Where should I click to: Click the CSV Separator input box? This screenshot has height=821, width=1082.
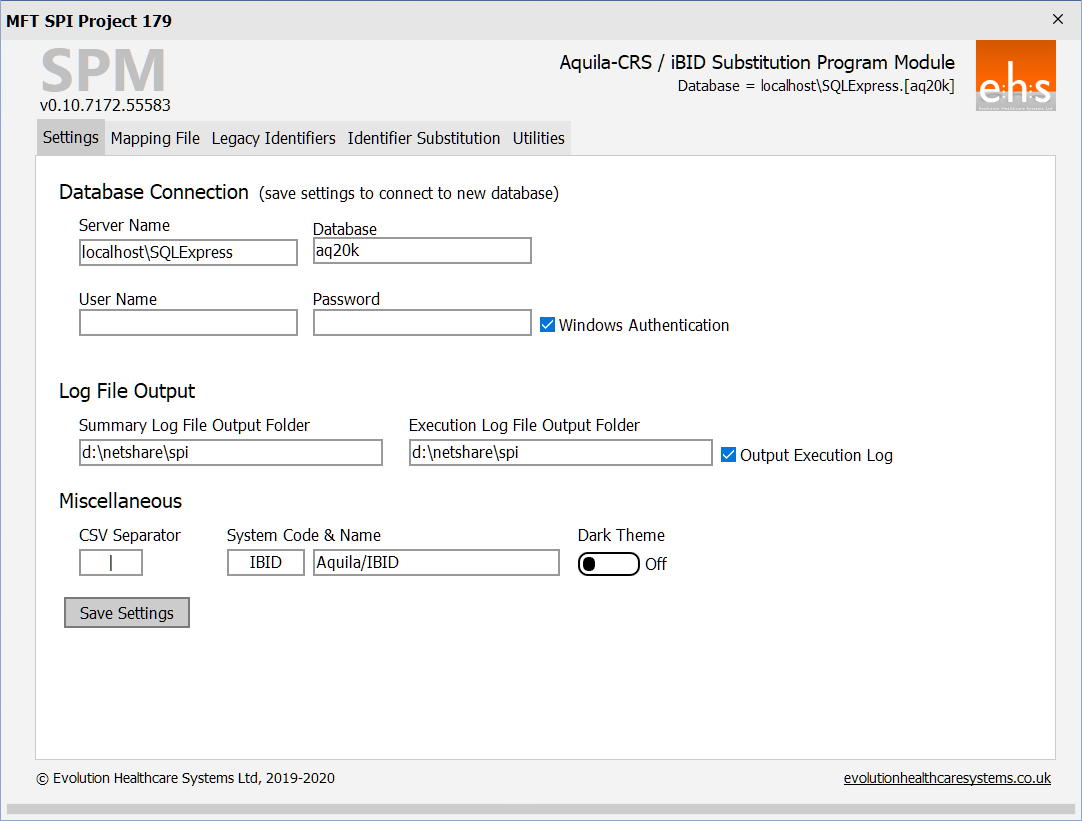click(x=111, y=563)
